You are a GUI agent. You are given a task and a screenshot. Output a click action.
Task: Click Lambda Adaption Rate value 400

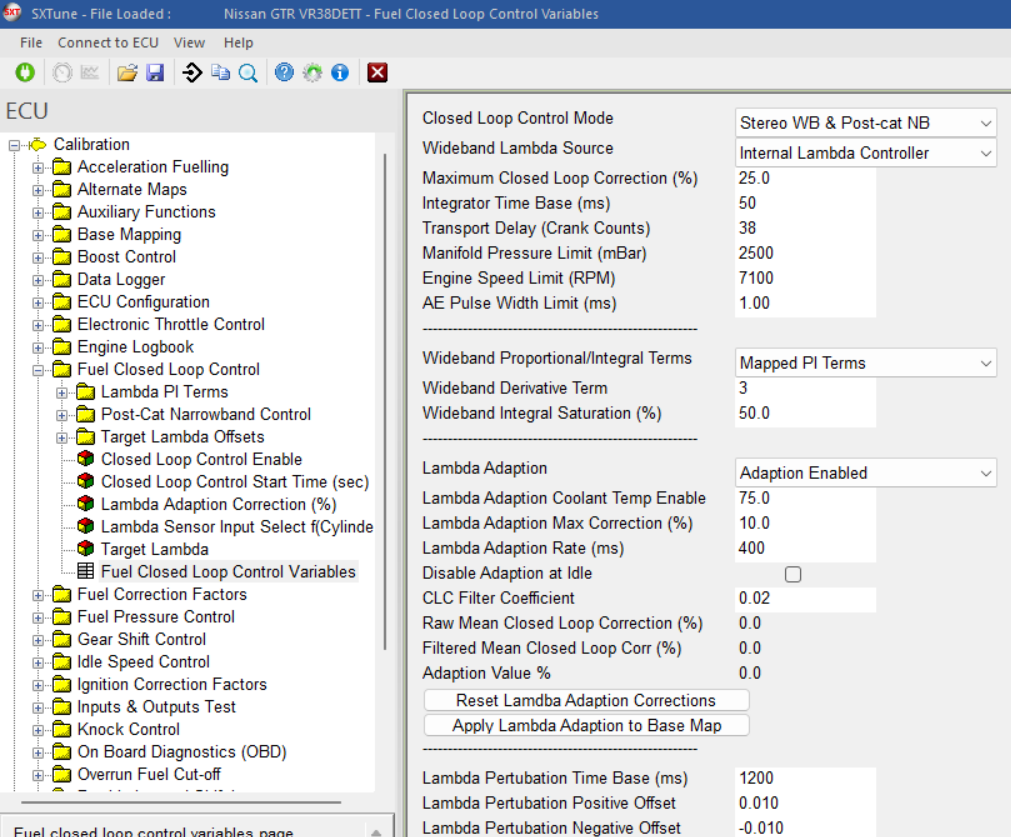pyautogui.click(x=805, y=548)
